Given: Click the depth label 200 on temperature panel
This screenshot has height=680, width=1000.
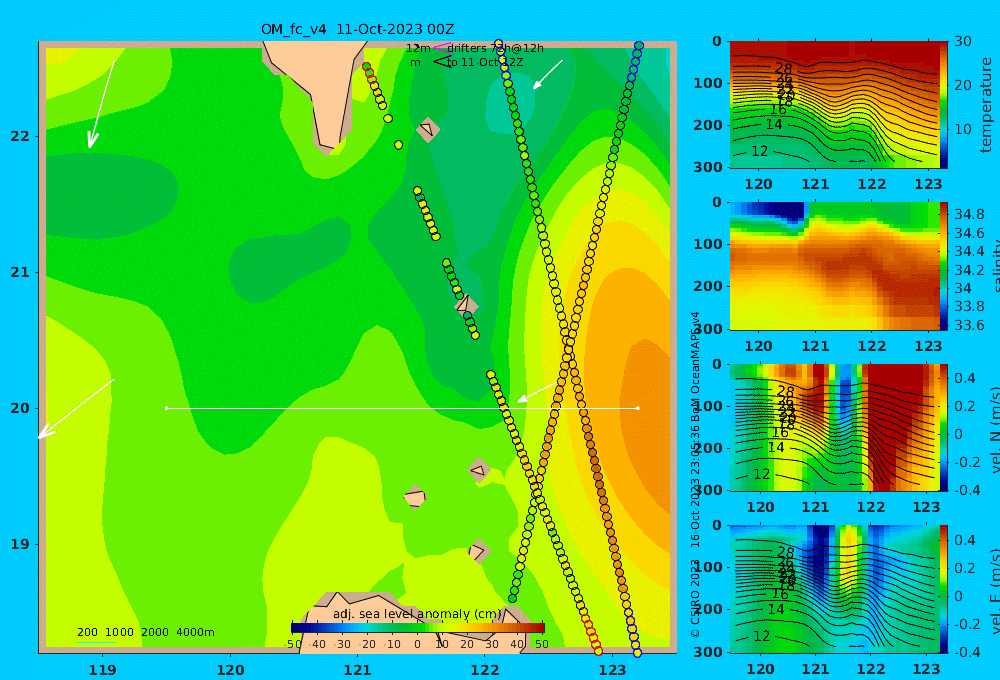Looking at the screenshot, I should point(708,125).
